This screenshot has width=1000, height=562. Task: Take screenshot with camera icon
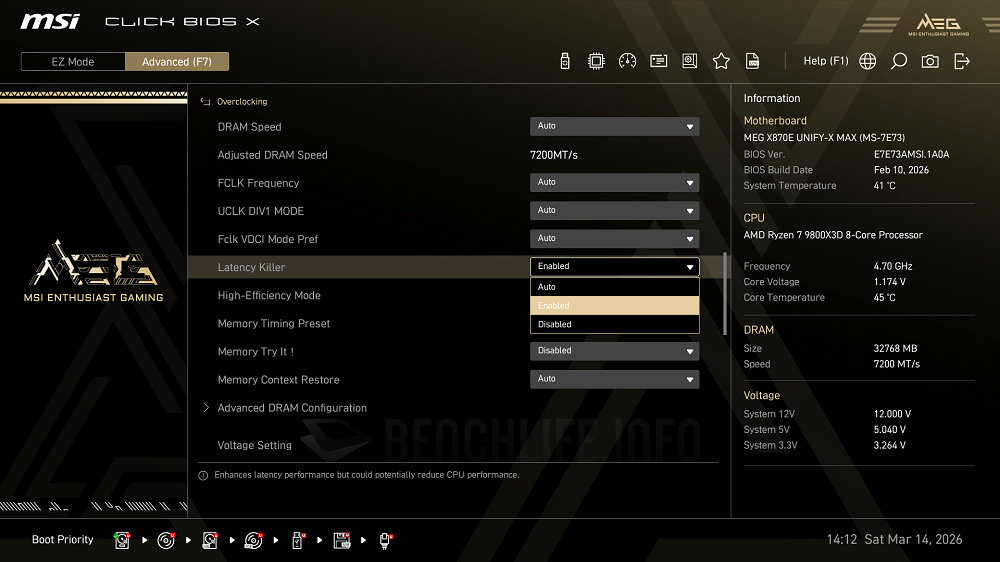(930, 61)
